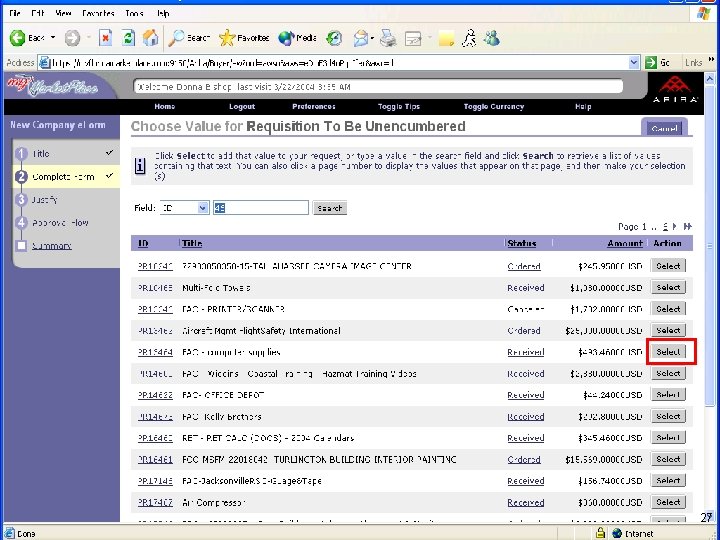The width and height of the screenshot is (720, 540).
Task: Sort by the Title column header
Action: pyautogui.click(x=191, y=243)
